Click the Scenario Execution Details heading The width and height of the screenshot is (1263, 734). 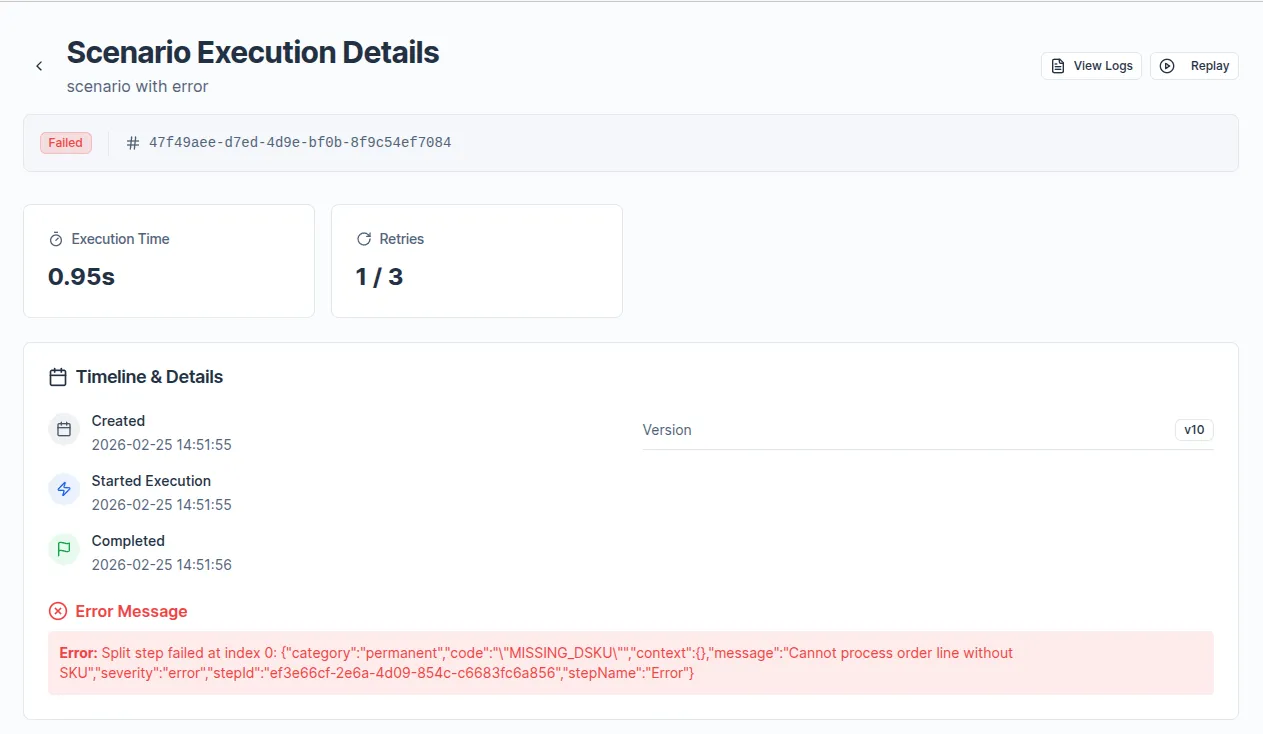pos(253,52)
